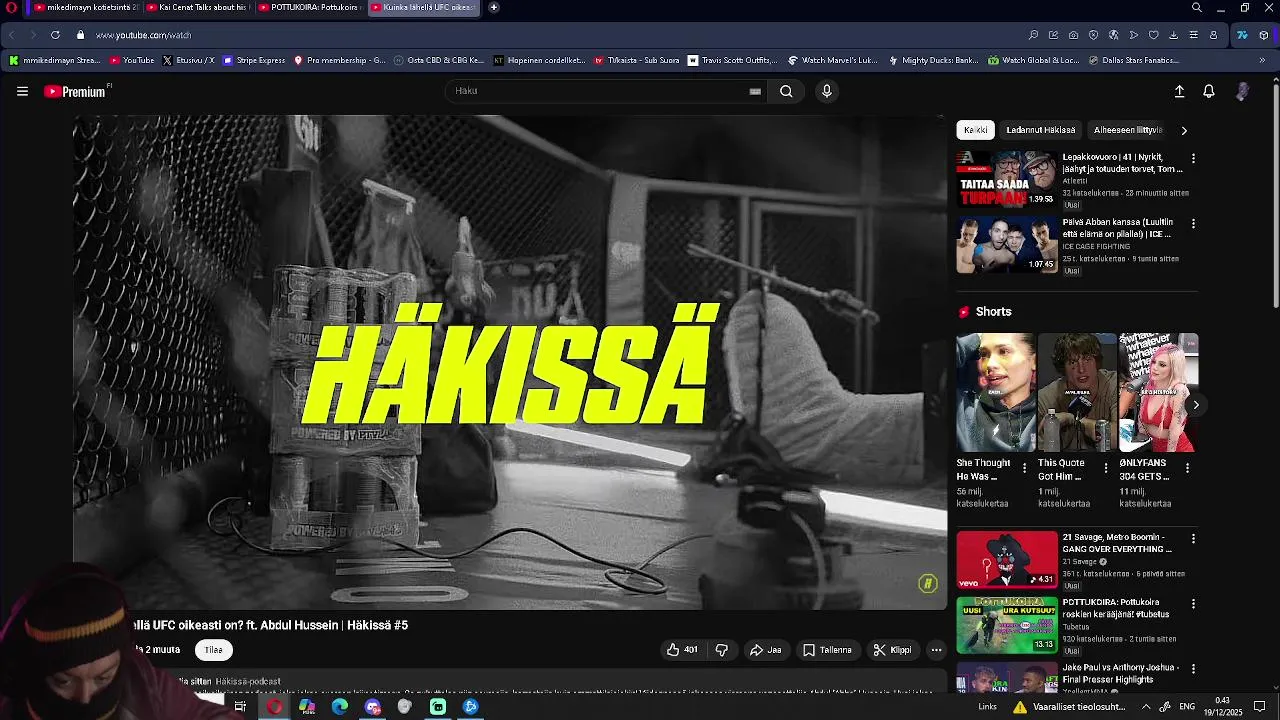Open Opera ad blocker shield icon
The width and height of the screenshot is (1280, 720).
[x=1093, y=35]
